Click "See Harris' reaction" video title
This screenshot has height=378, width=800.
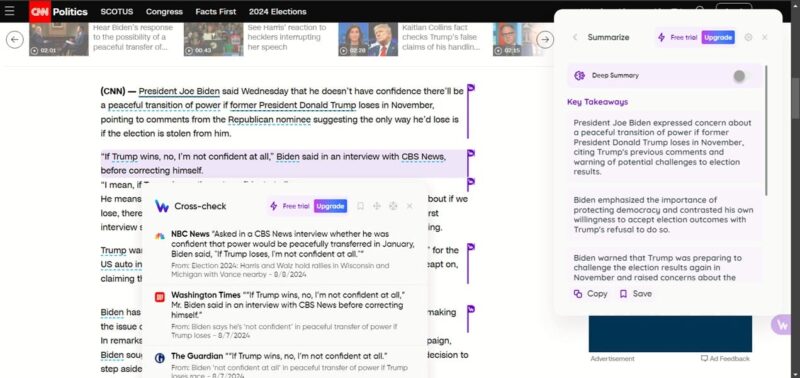287,37
